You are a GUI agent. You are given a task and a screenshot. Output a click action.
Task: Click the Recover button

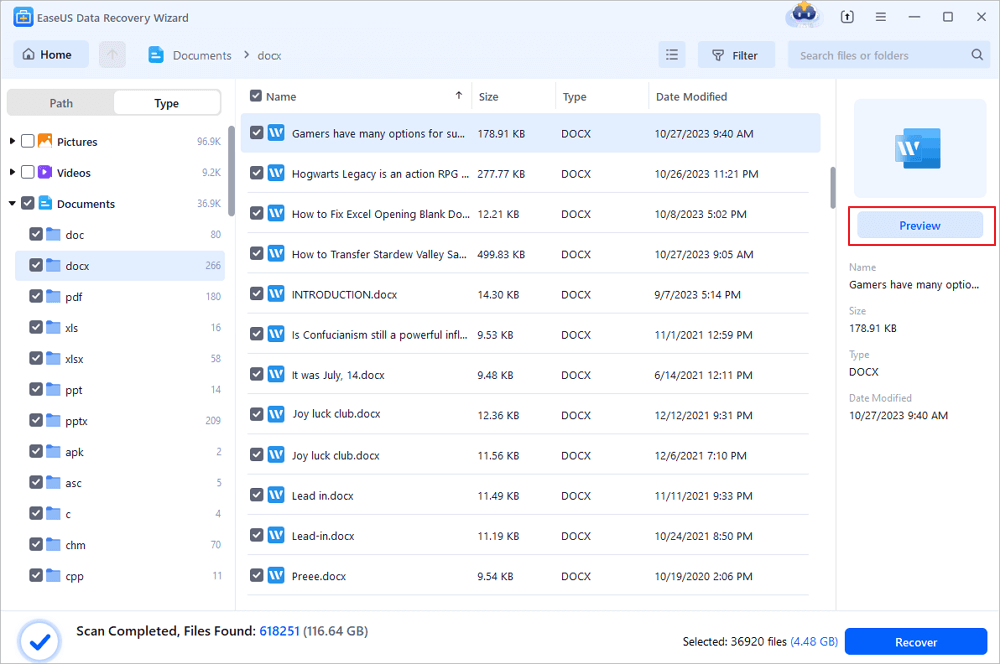pos(916,642)
